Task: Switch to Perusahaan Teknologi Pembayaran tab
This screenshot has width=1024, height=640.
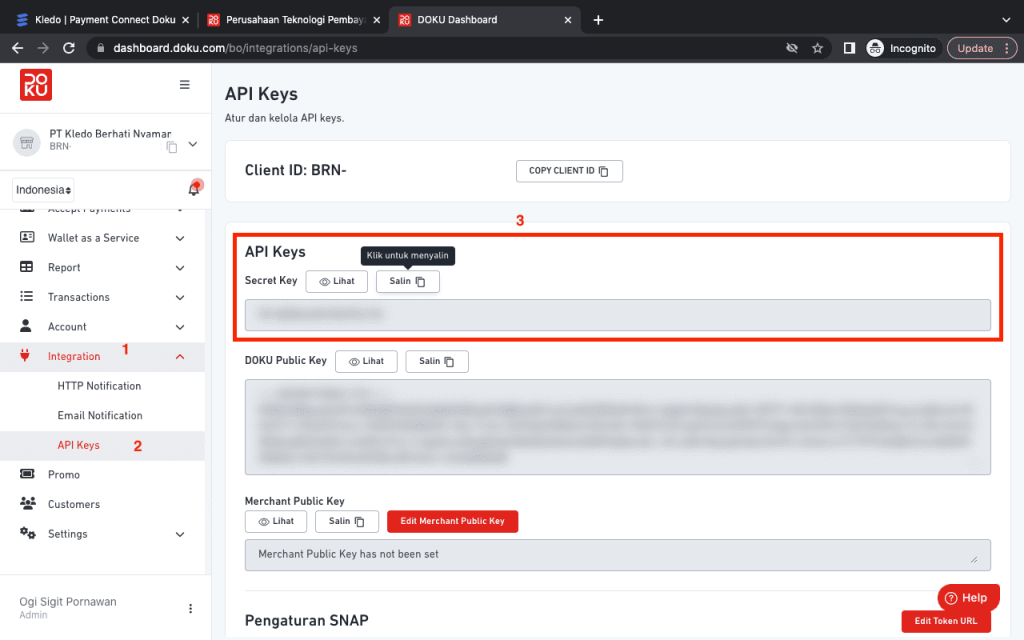Action: pyautogui.click(x=295, y=20)
